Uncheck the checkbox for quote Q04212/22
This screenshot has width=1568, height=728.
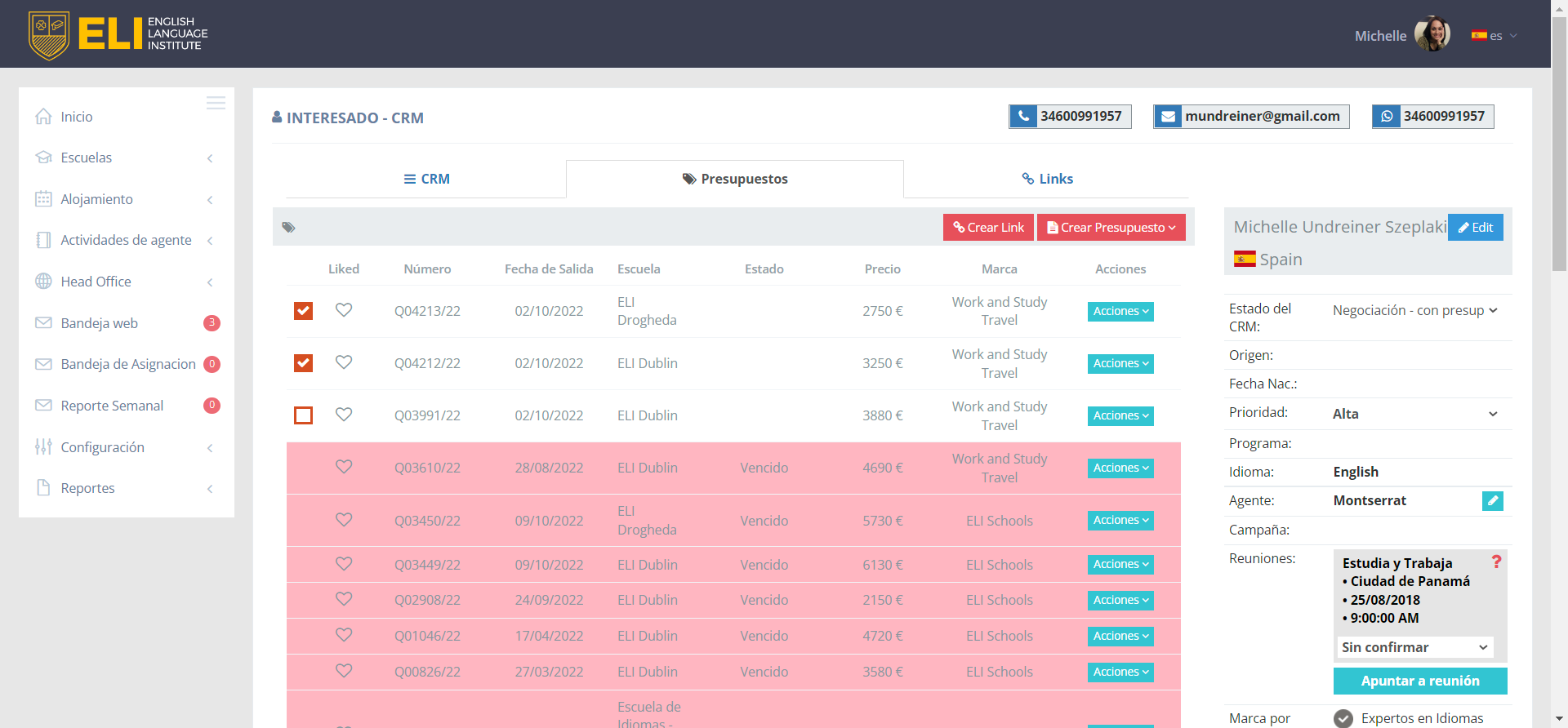303,363
